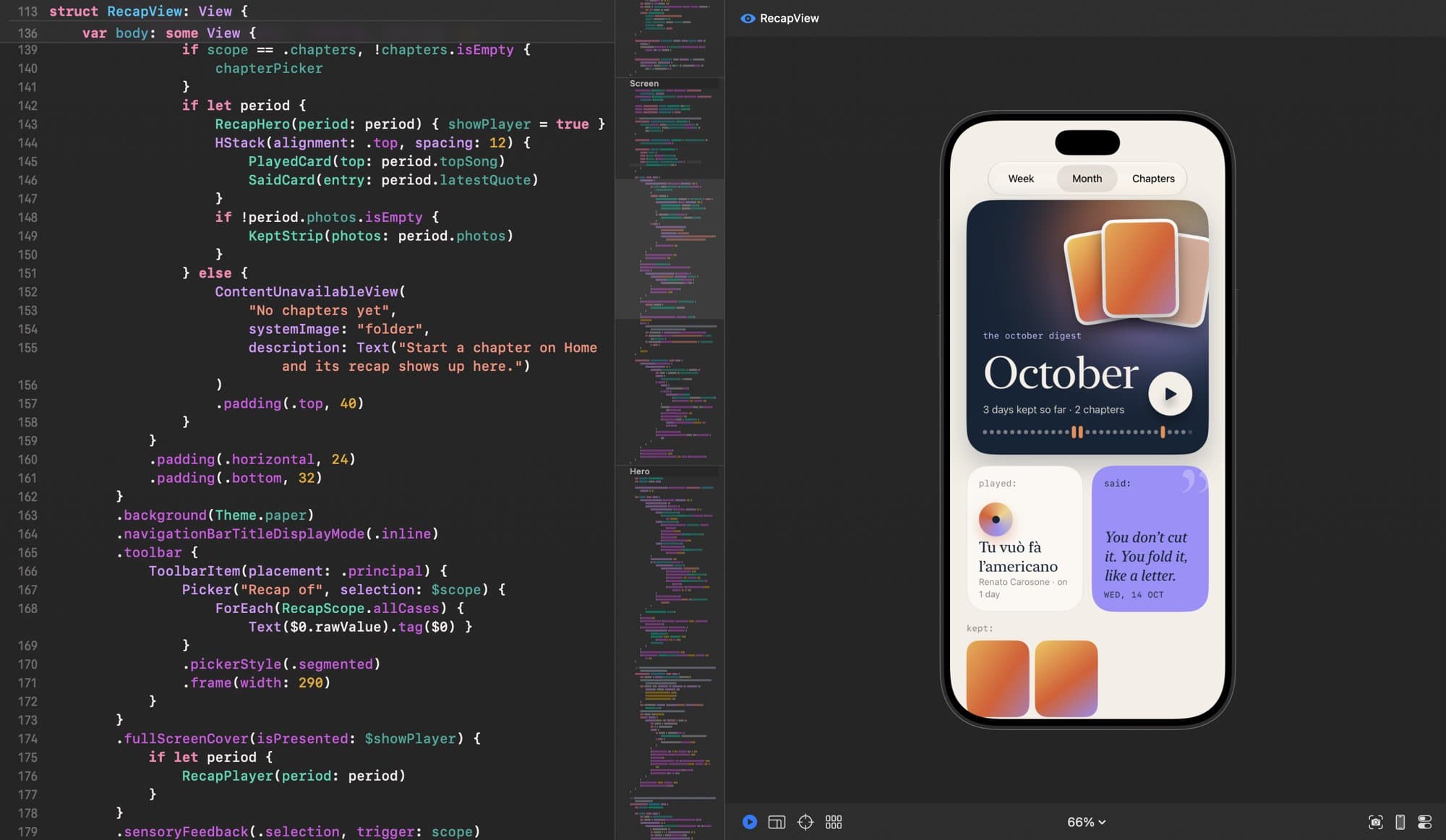Click the dotted day timeline in the hero card
Screen dimensions: 1446x840
1087,432
